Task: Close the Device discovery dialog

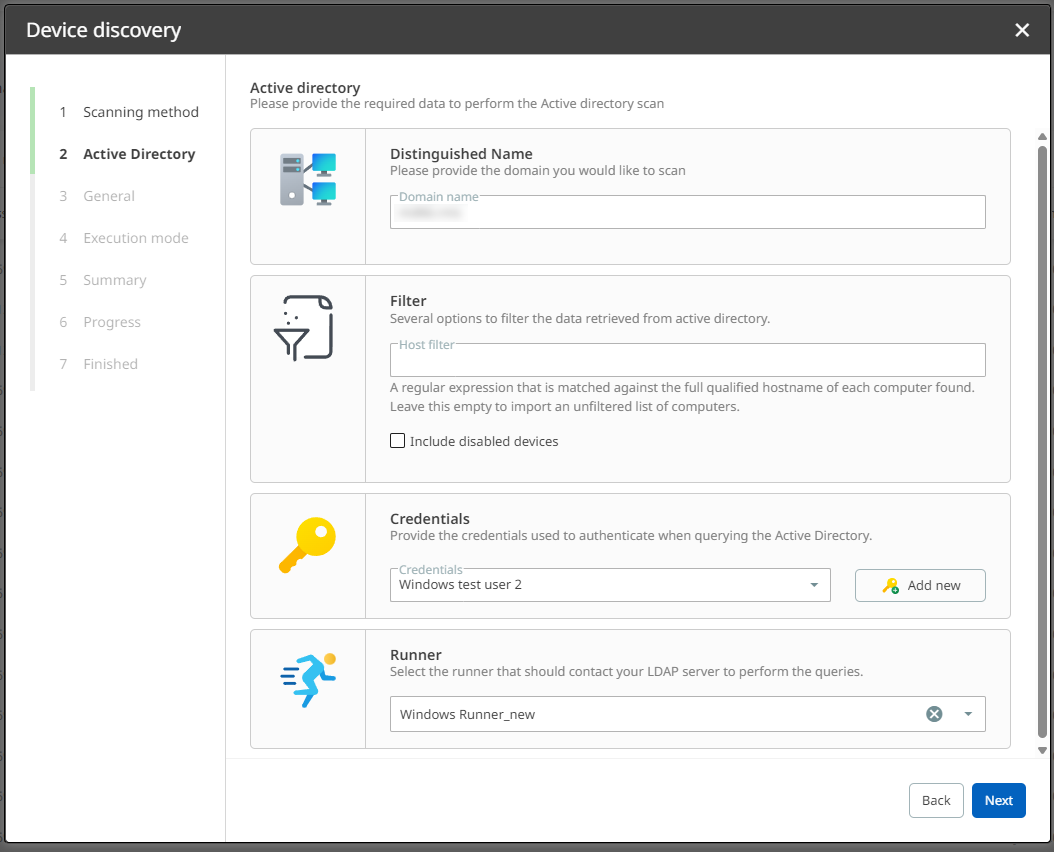Action: (x=1022, y=30)
